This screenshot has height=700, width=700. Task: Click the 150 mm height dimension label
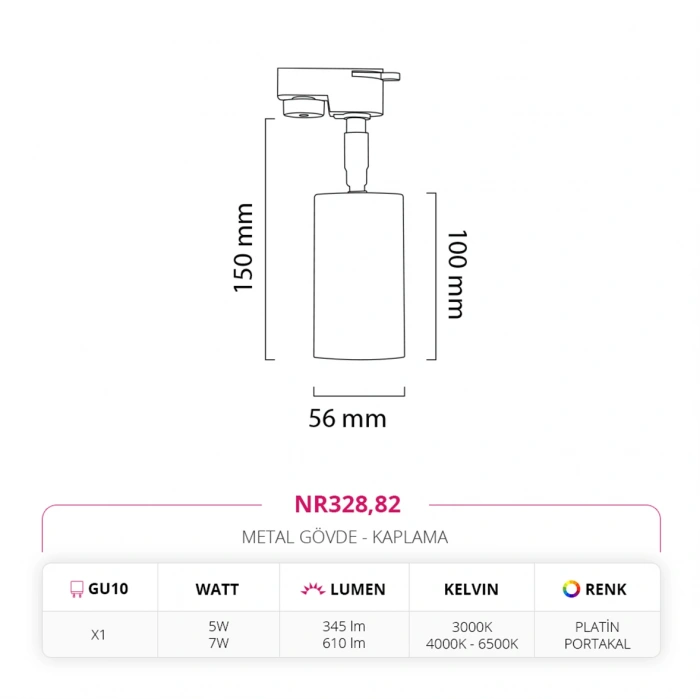[x=244, y=248]
